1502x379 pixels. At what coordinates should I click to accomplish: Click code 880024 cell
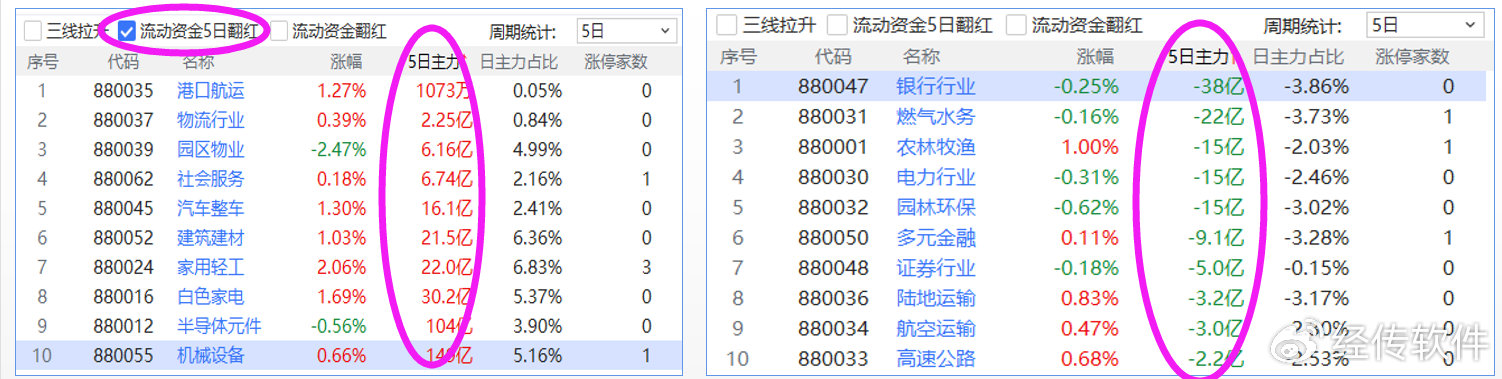(x=123, y=268)
